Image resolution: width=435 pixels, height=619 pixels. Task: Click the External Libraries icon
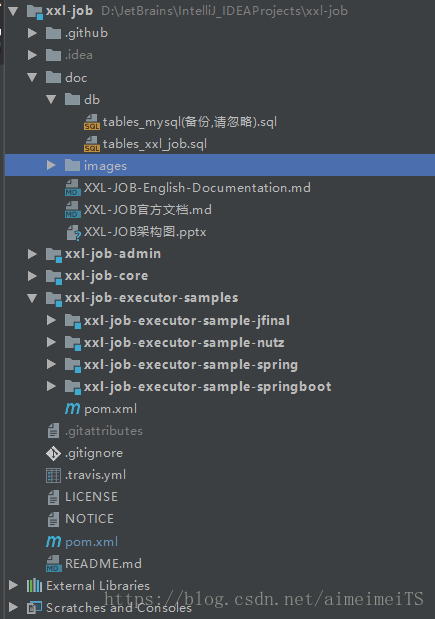34,585
